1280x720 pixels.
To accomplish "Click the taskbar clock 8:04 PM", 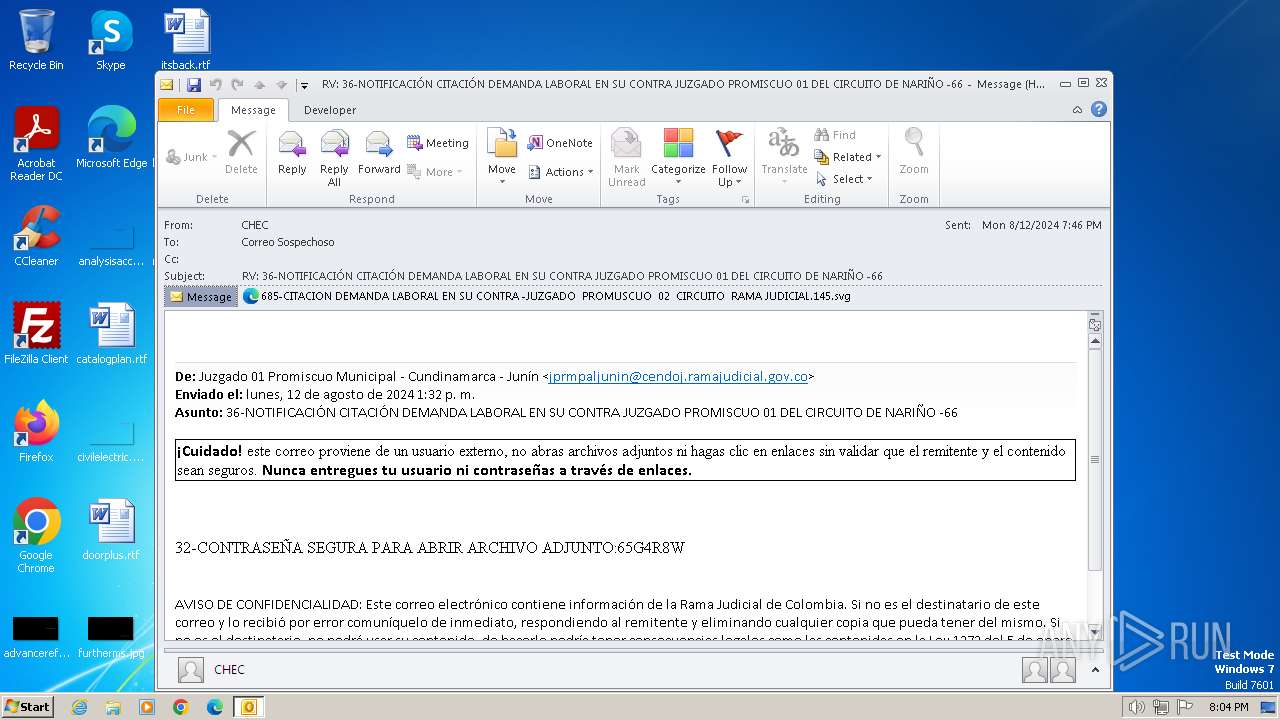I will [1228, 707].
